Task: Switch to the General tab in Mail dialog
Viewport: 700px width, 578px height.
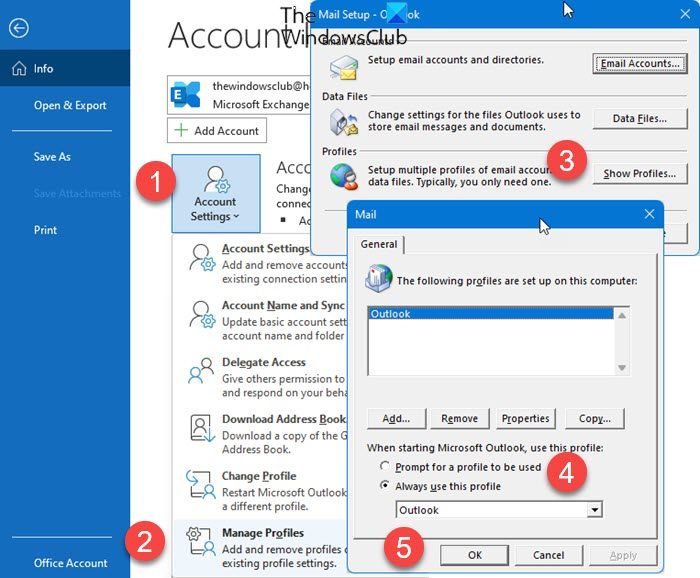Action: (379, 244)
